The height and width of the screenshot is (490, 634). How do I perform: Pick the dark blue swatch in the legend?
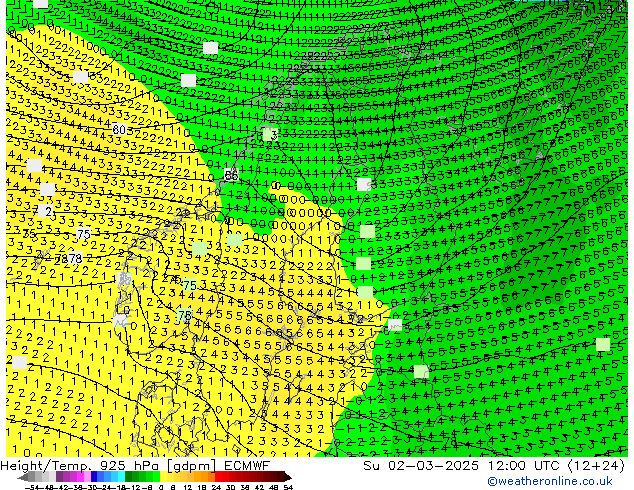click(x=94, y=476)
